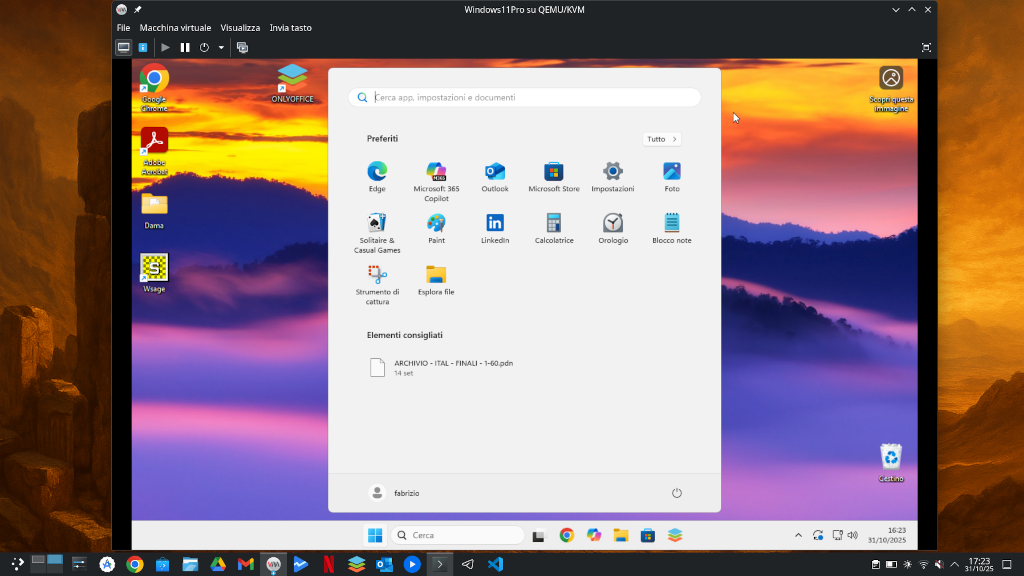Screen dimensions: 1024x576
Task: Expand the VM shutdown options dropdown arrow
Action: coord(221,47)
